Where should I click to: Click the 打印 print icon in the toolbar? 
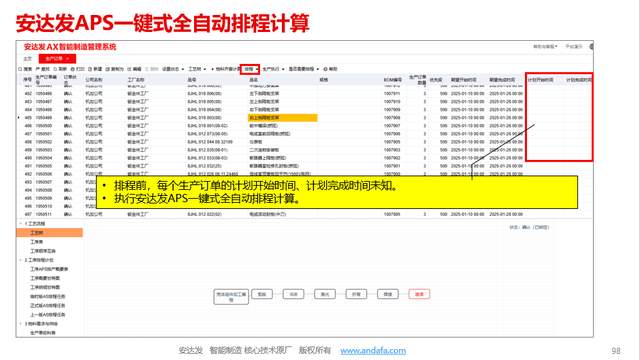pos(73,69)
